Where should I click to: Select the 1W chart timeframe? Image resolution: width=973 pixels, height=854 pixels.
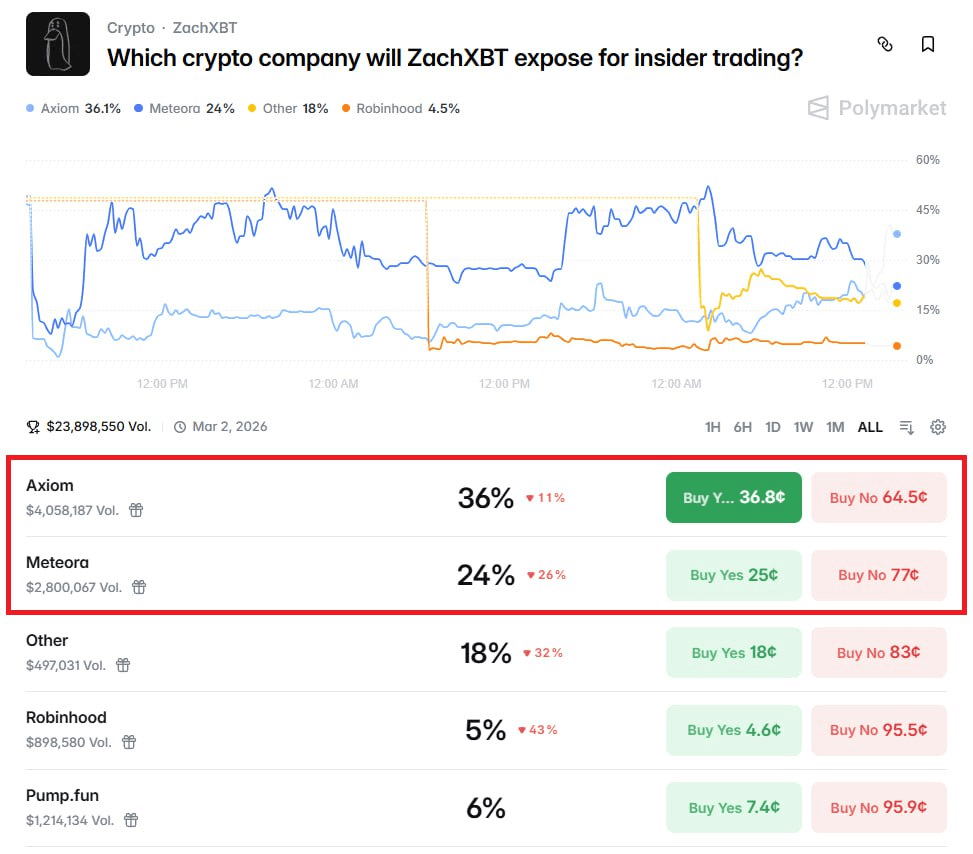pos(803,427)
